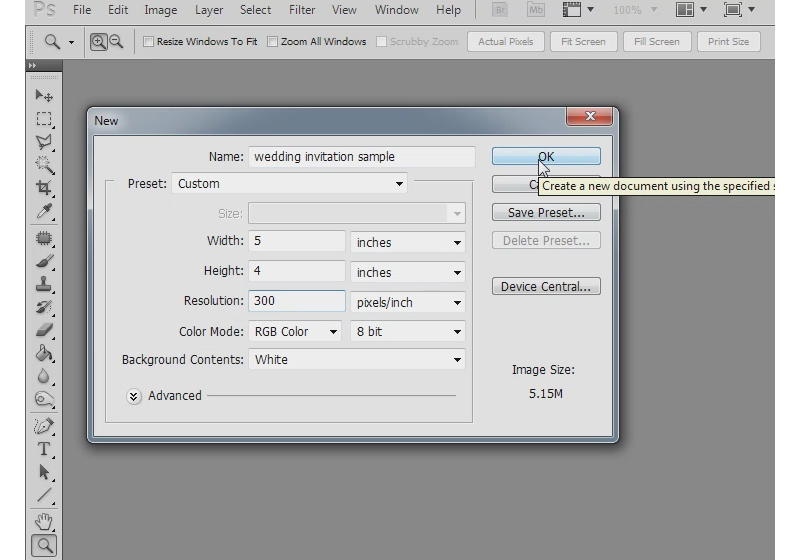Select the Paint Bucket tool

tap(44, 353)
